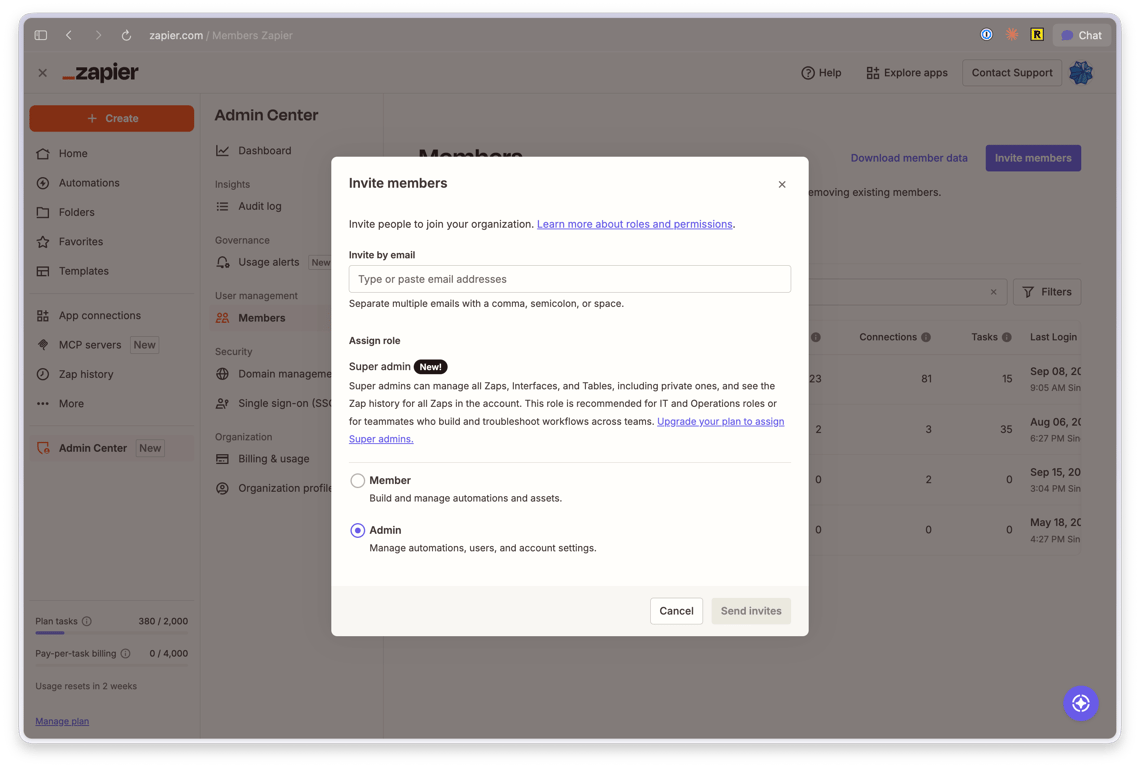Open Favorites star item
Viewport: 1140px width, 768px height.
click(80, 241)
